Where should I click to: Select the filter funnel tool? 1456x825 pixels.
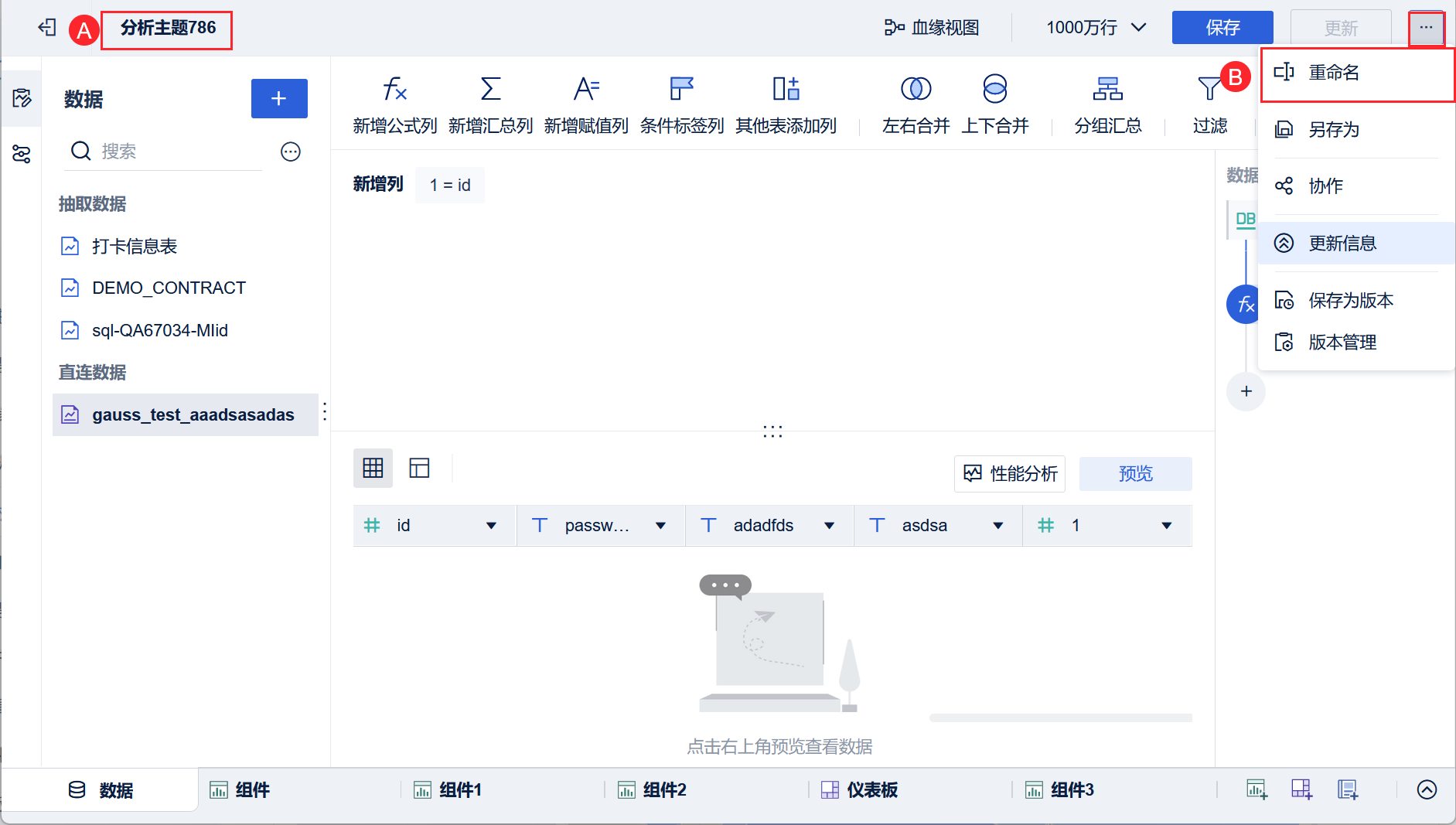tap(1210, 105)
